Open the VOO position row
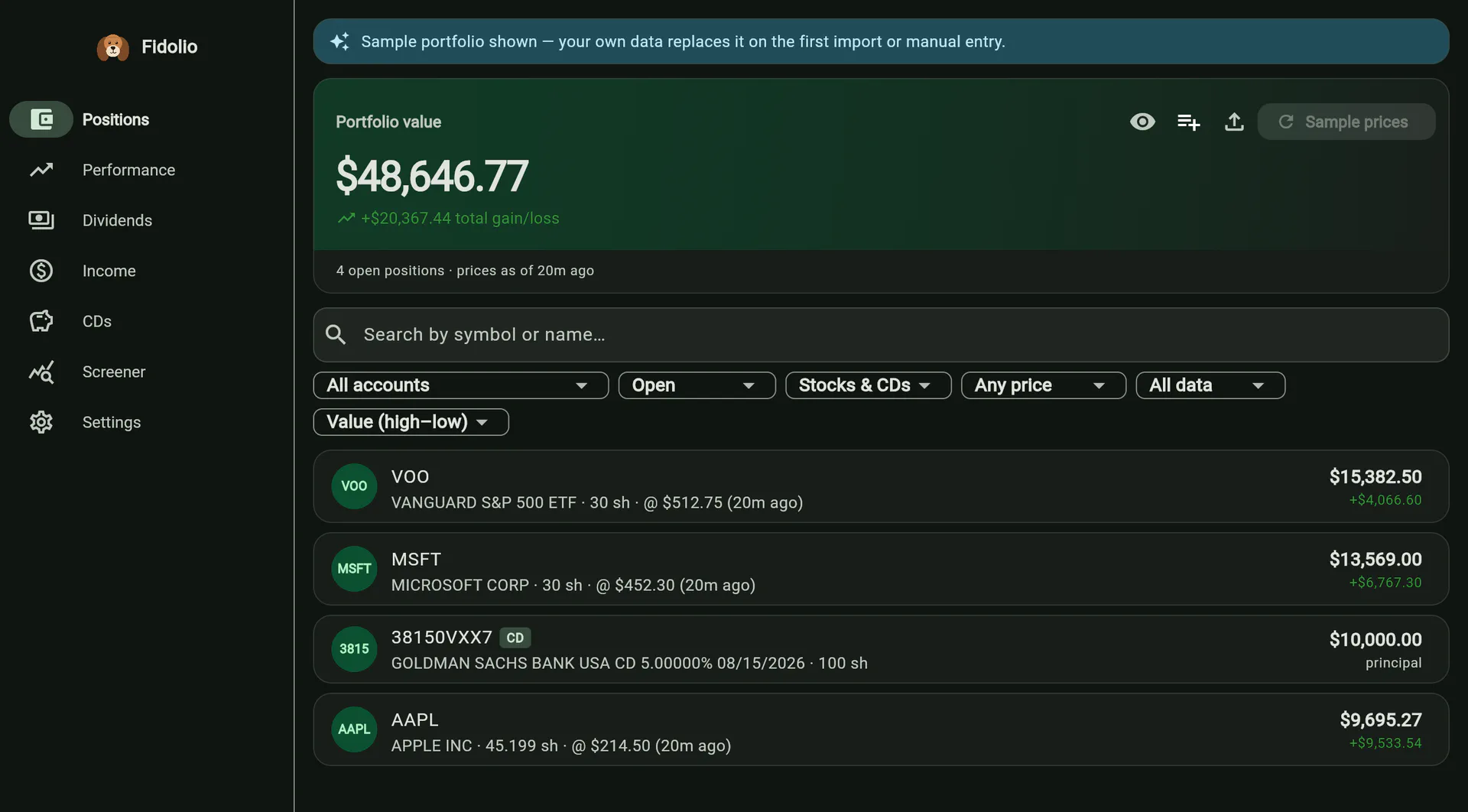This screenshot has width=1468, height=812. click(x=881, y=486)
